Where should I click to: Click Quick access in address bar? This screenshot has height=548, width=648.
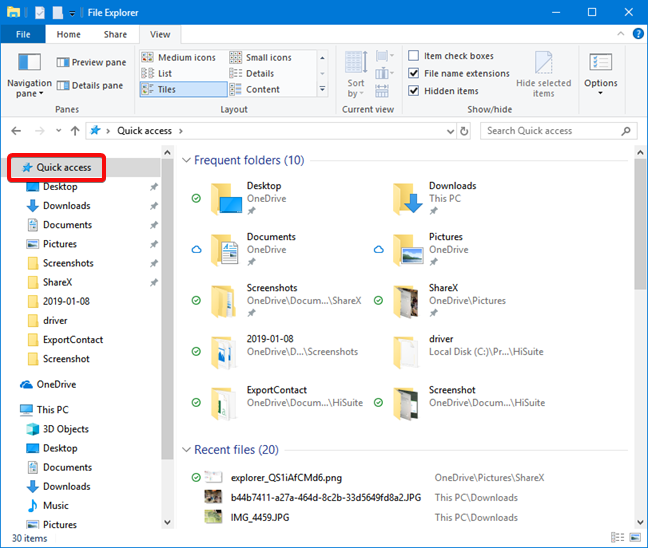tap(144, 131)
